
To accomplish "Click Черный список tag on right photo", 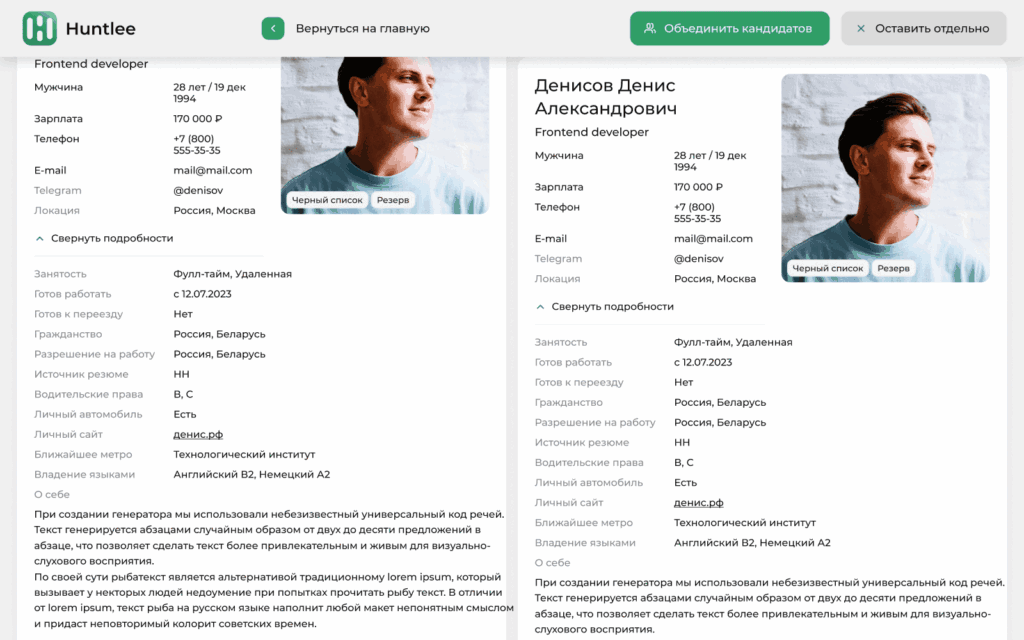I will (x=827, y=268).
